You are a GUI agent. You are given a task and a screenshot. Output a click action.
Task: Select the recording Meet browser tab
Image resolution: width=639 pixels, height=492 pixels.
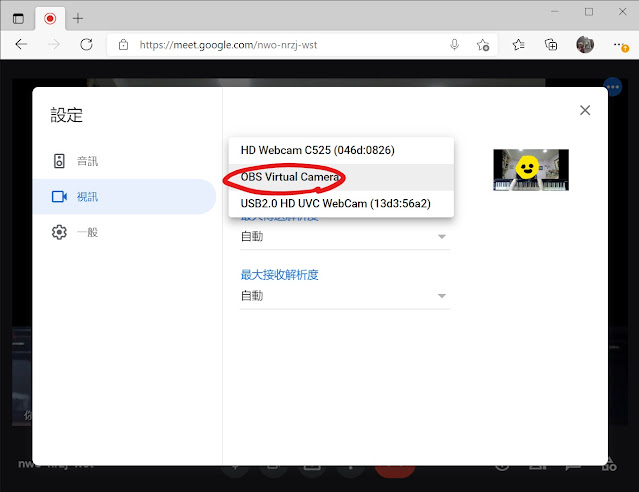(50, 18)
